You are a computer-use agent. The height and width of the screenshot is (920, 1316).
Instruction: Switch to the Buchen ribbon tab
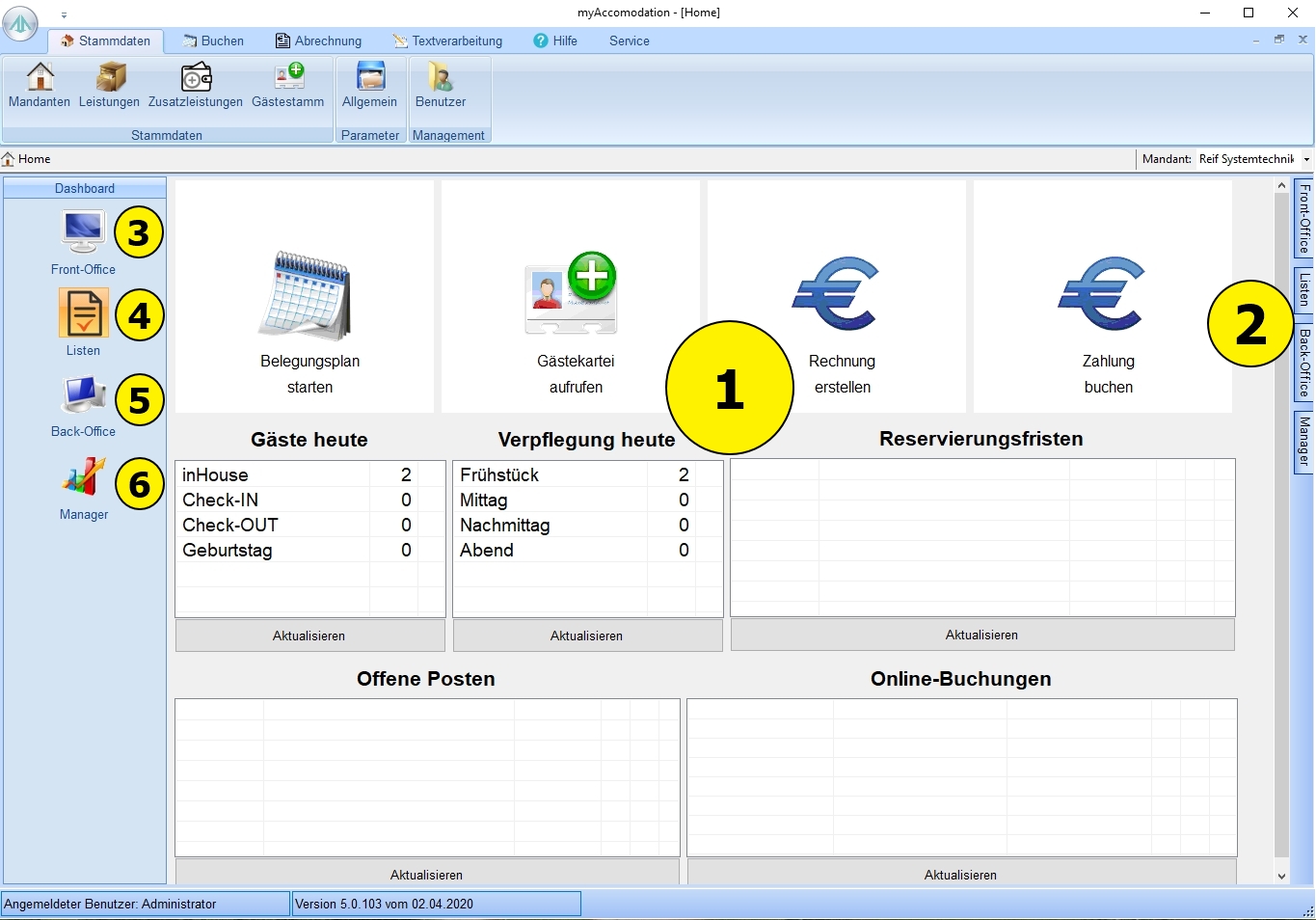pos(213,41)
